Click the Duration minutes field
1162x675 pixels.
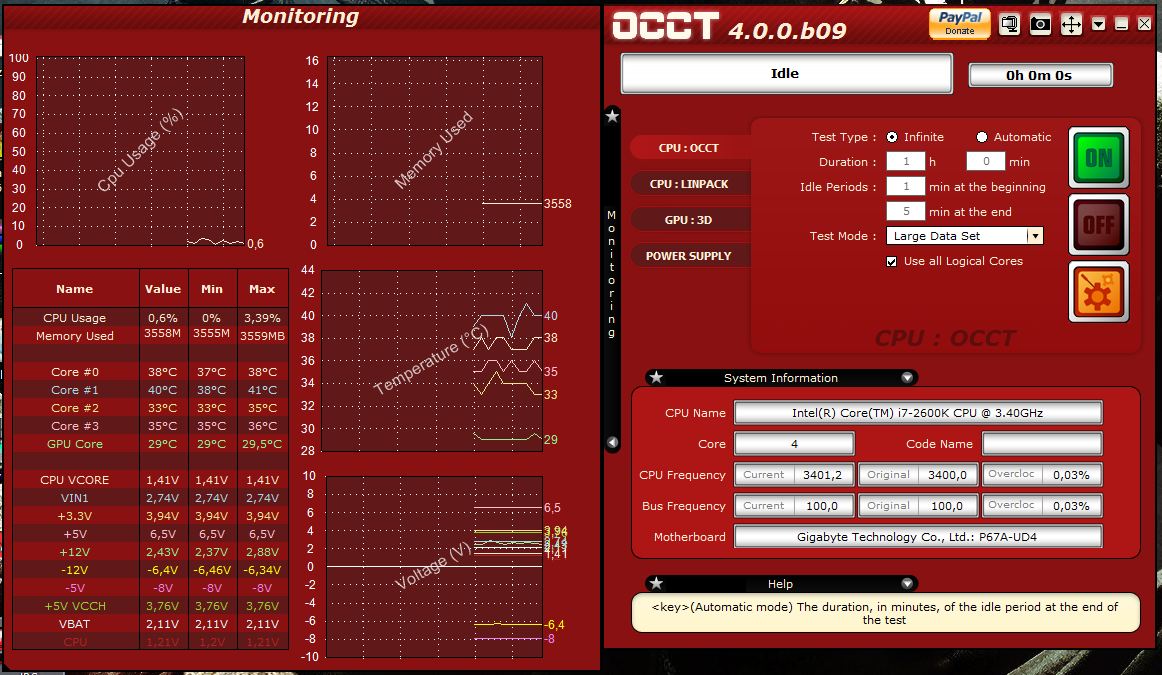(x=986, y=162)
